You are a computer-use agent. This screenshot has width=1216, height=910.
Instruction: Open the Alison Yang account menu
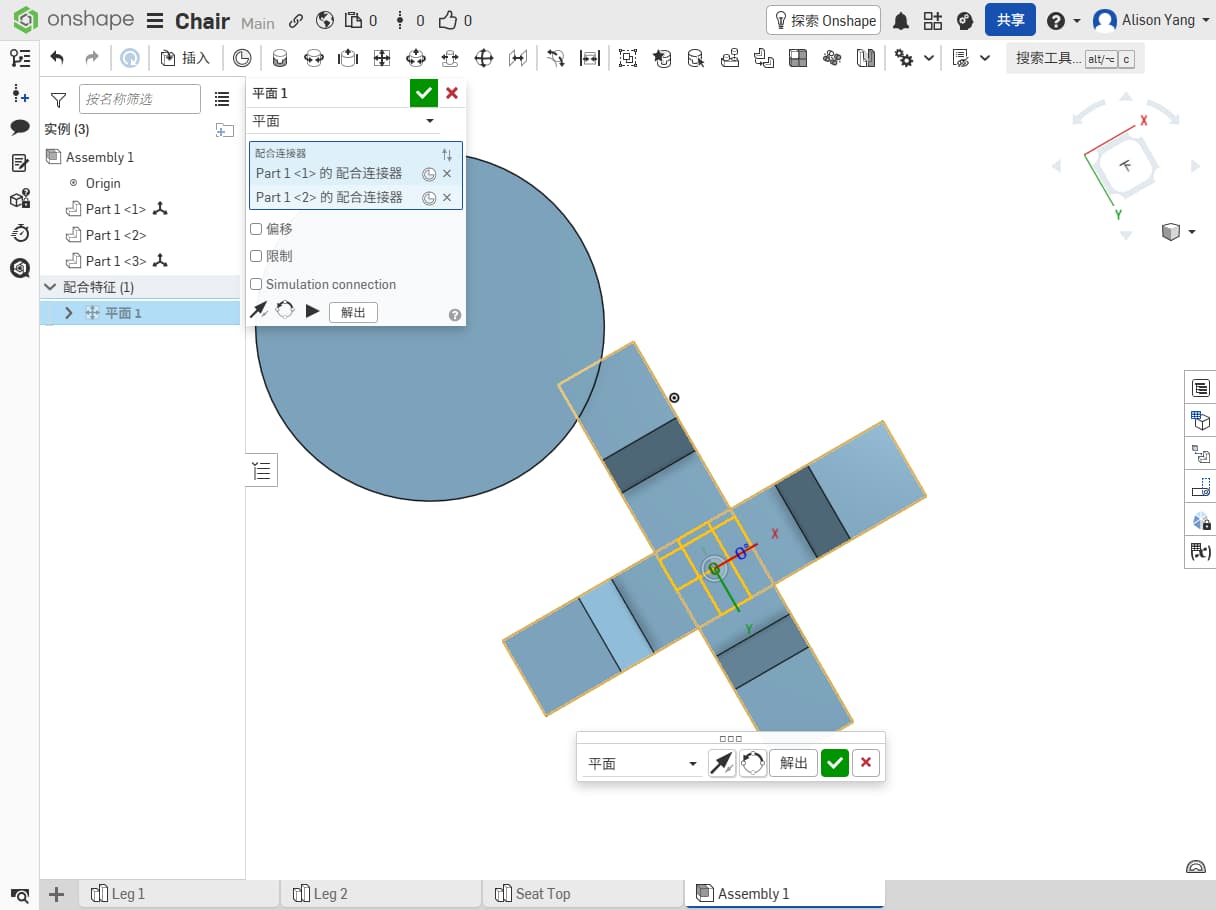coord(1149,20)
